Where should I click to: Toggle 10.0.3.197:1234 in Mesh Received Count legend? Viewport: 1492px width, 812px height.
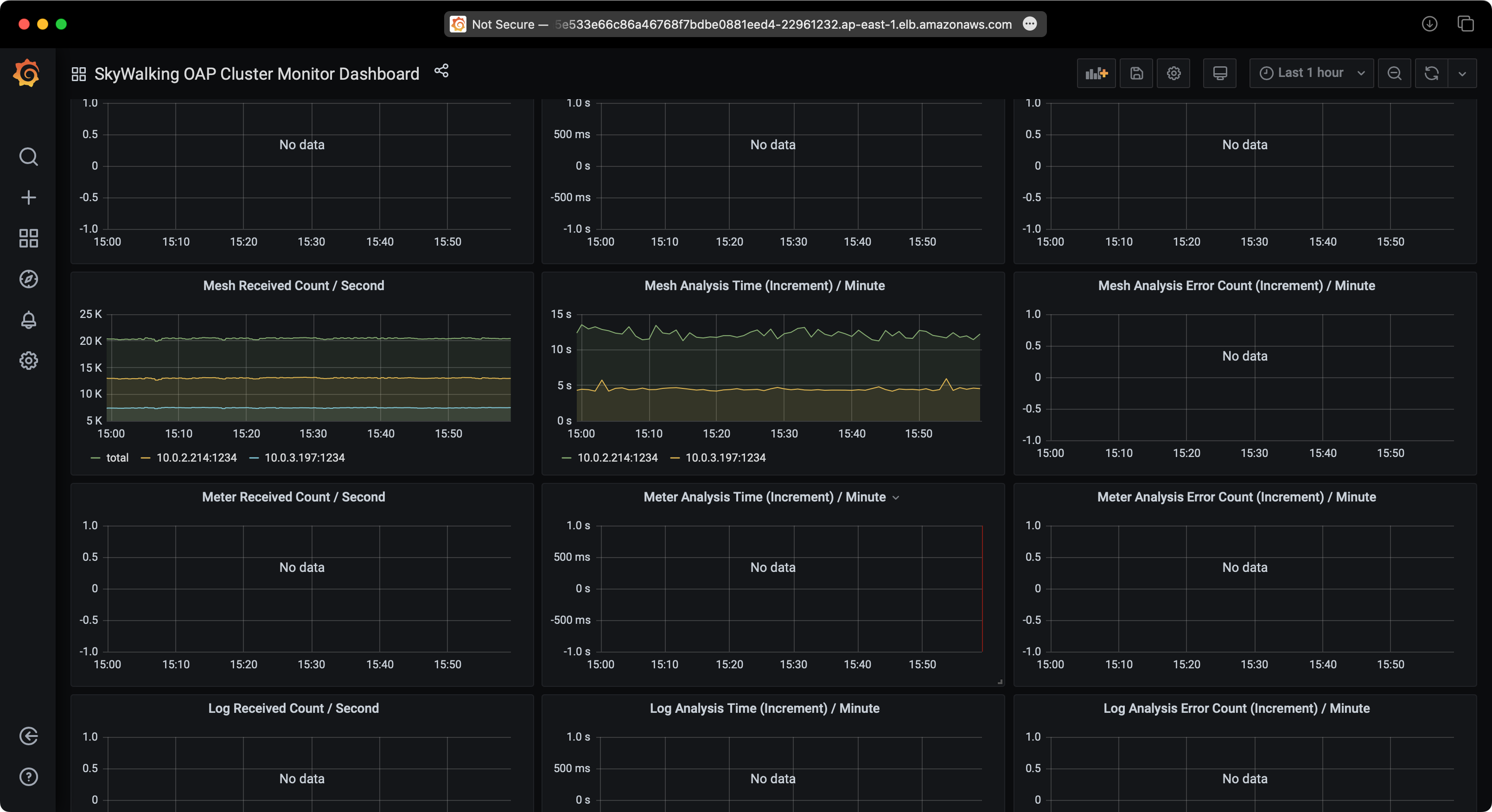(x=304, y=457)
